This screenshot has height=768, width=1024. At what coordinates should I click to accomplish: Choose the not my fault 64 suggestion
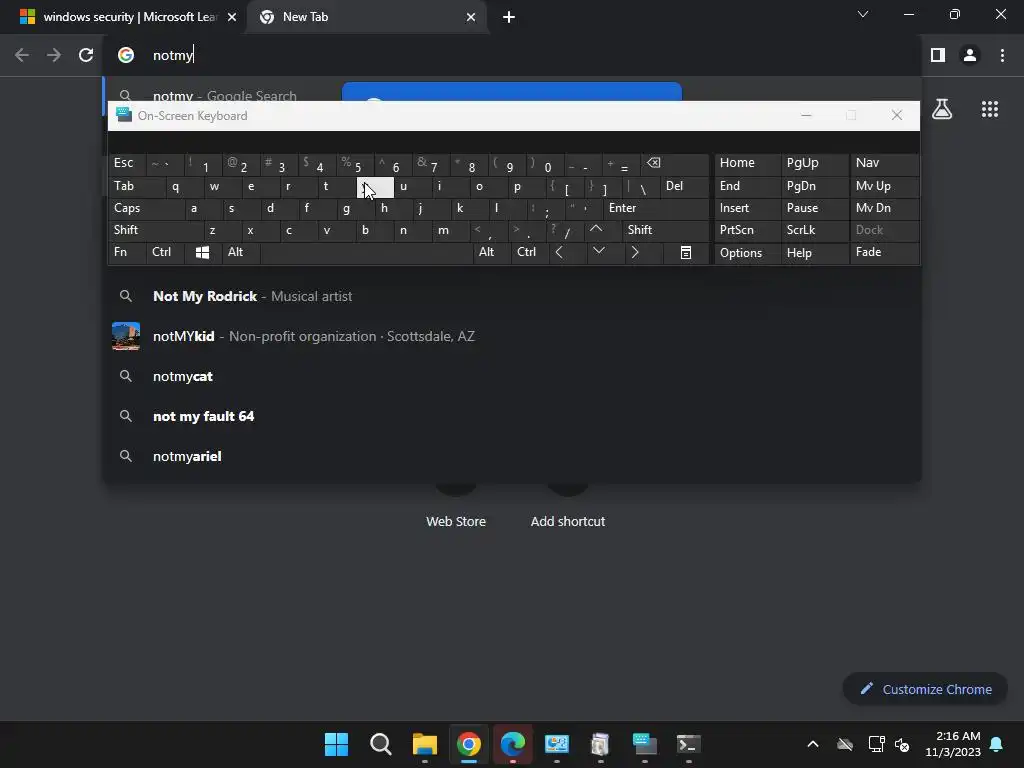click(512, 416)
